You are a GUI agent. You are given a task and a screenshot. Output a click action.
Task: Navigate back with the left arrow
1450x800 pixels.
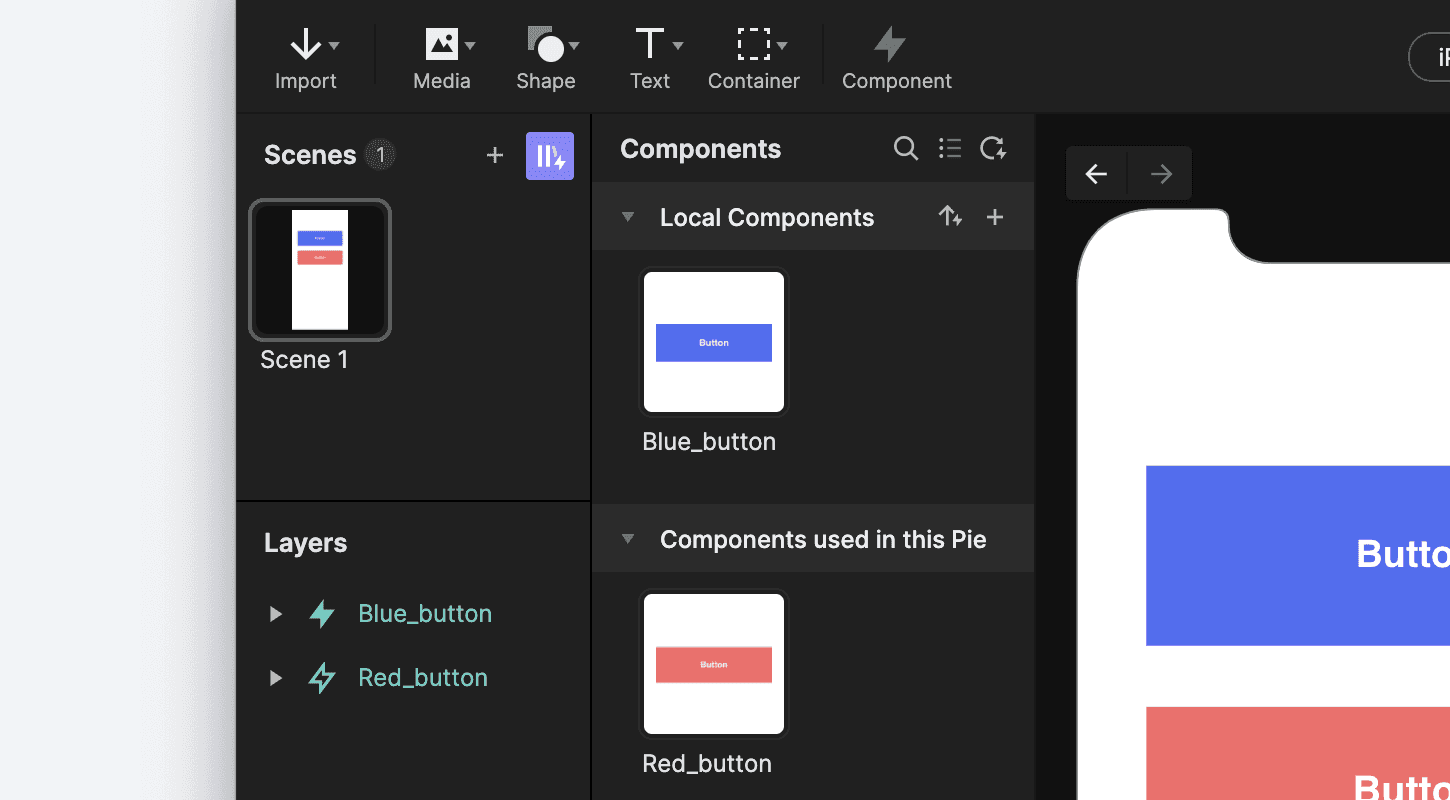pyautogui.click(x=1096, y=173)
